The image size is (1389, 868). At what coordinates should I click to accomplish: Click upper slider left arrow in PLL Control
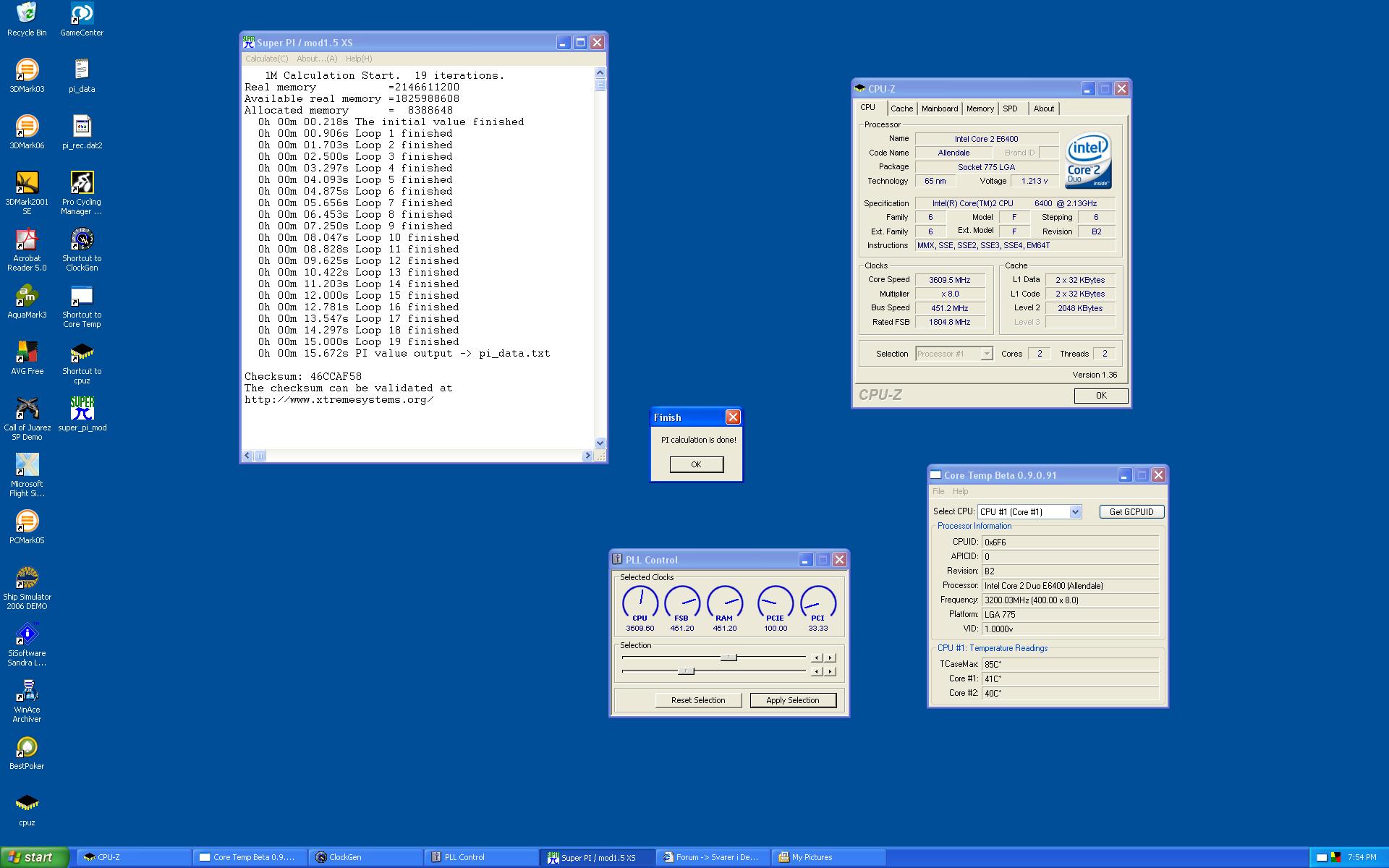click(816, 658)
